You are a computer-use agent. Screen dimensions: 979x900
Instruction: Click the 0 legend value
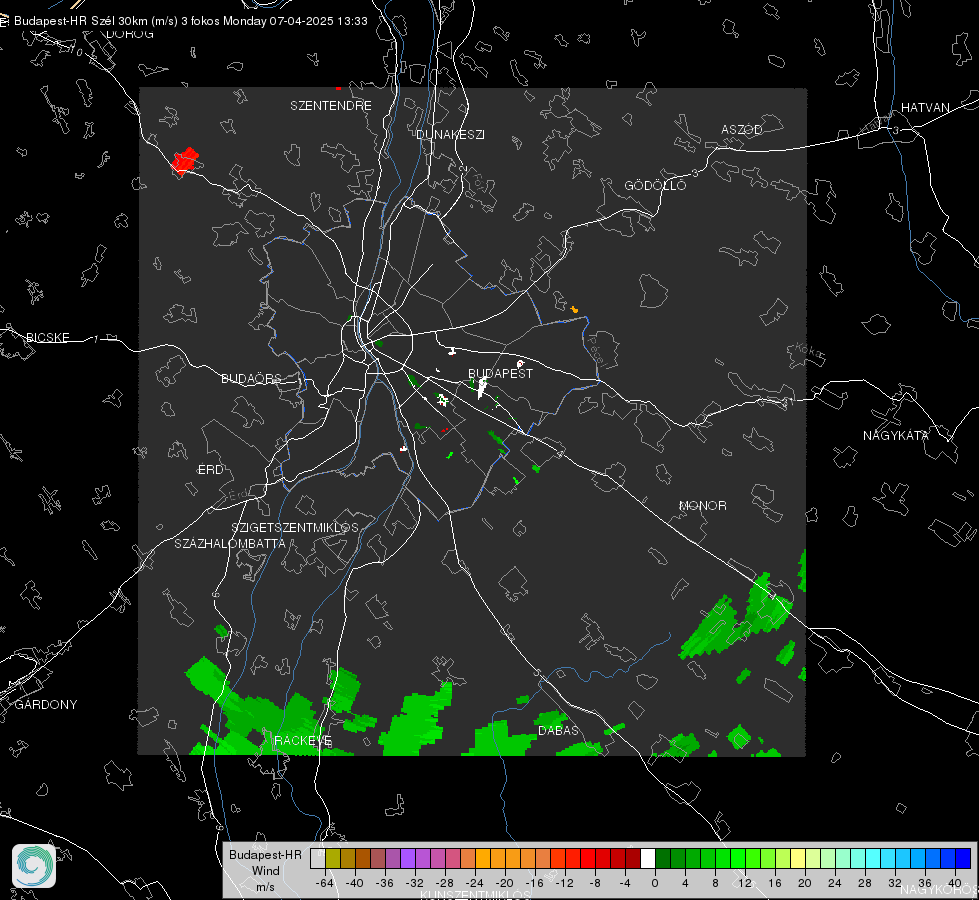click(x=655, y=883)
